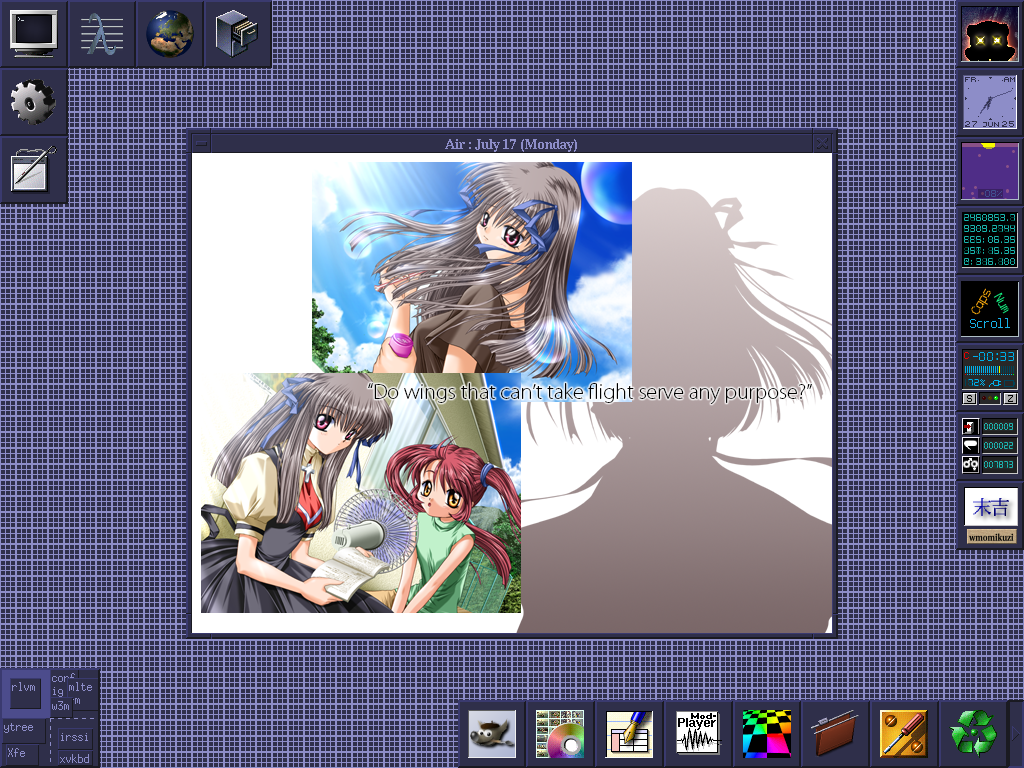Open the file cabinet drawer icon

point(238,33)
